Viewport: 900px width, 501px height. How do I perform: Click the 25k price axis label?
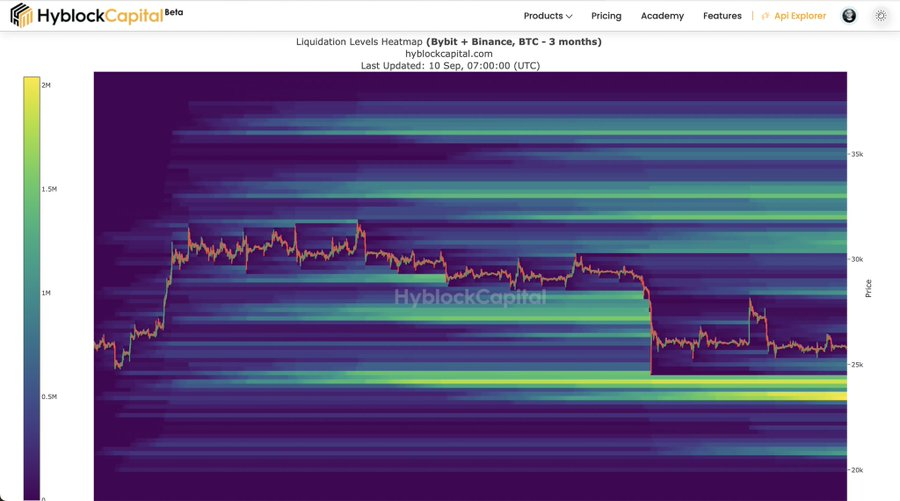coord(857,364)
